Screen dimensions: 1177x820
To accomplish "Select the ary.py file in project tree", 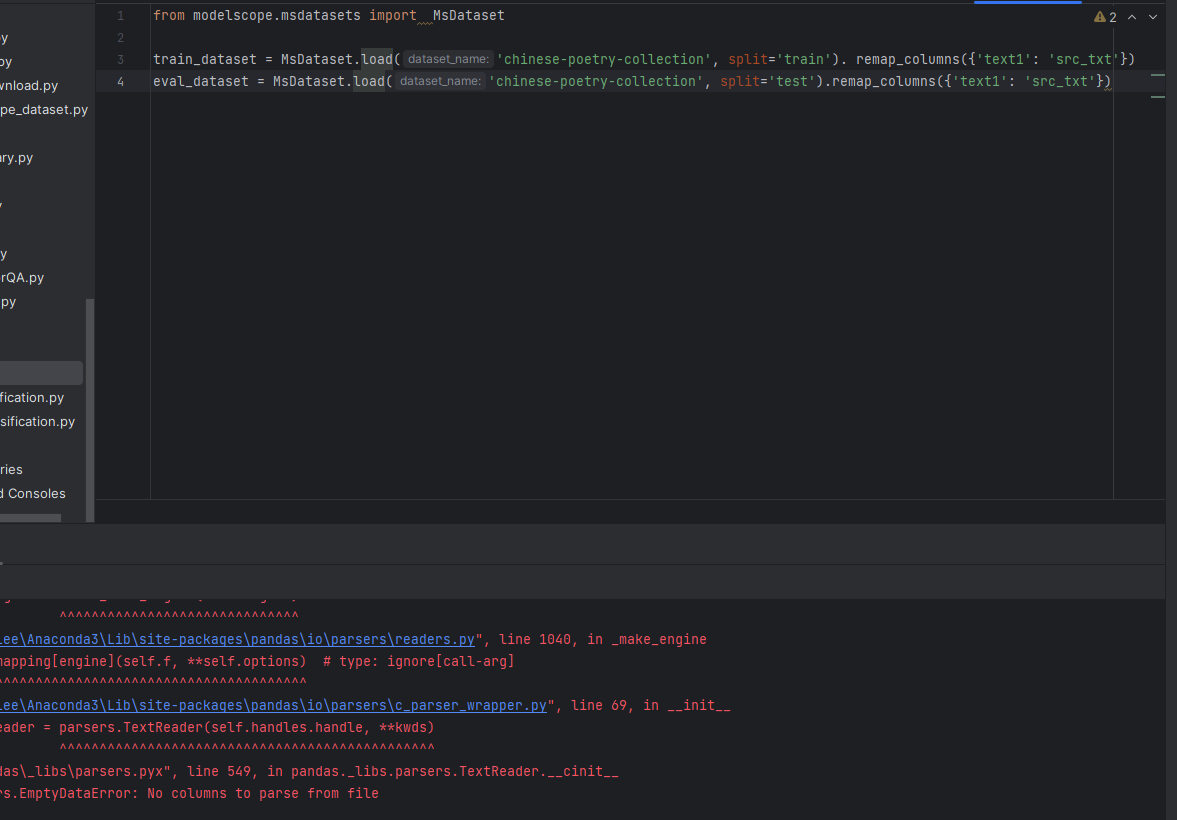I will (17, 158).
